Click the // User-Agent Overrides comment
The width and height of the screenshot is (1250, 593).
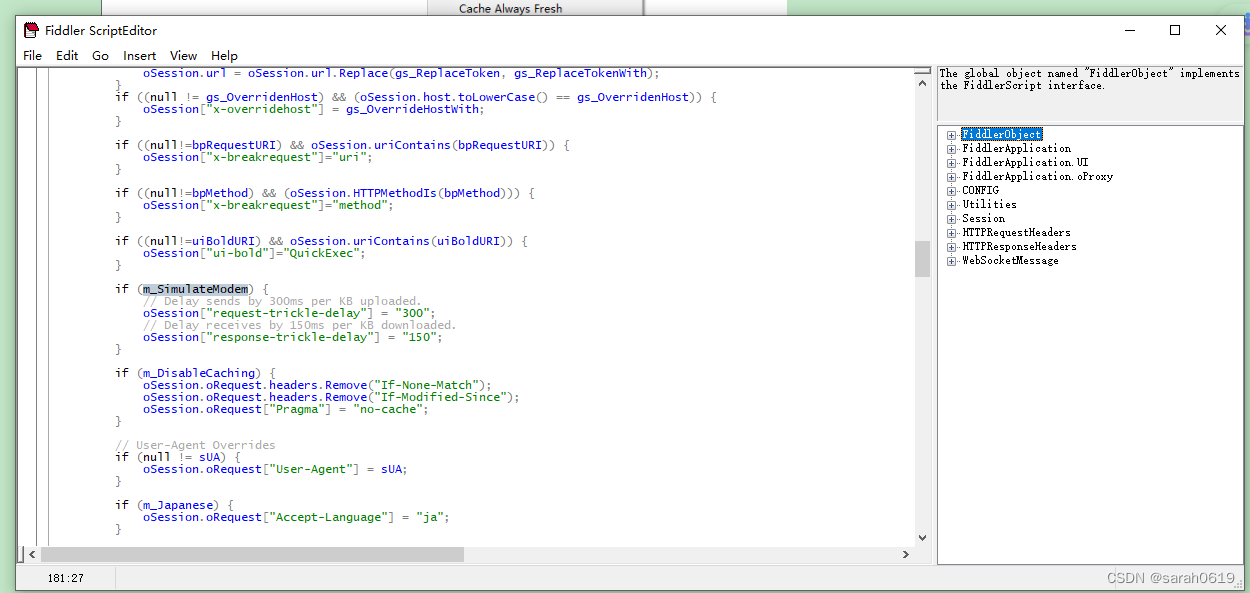195,445
